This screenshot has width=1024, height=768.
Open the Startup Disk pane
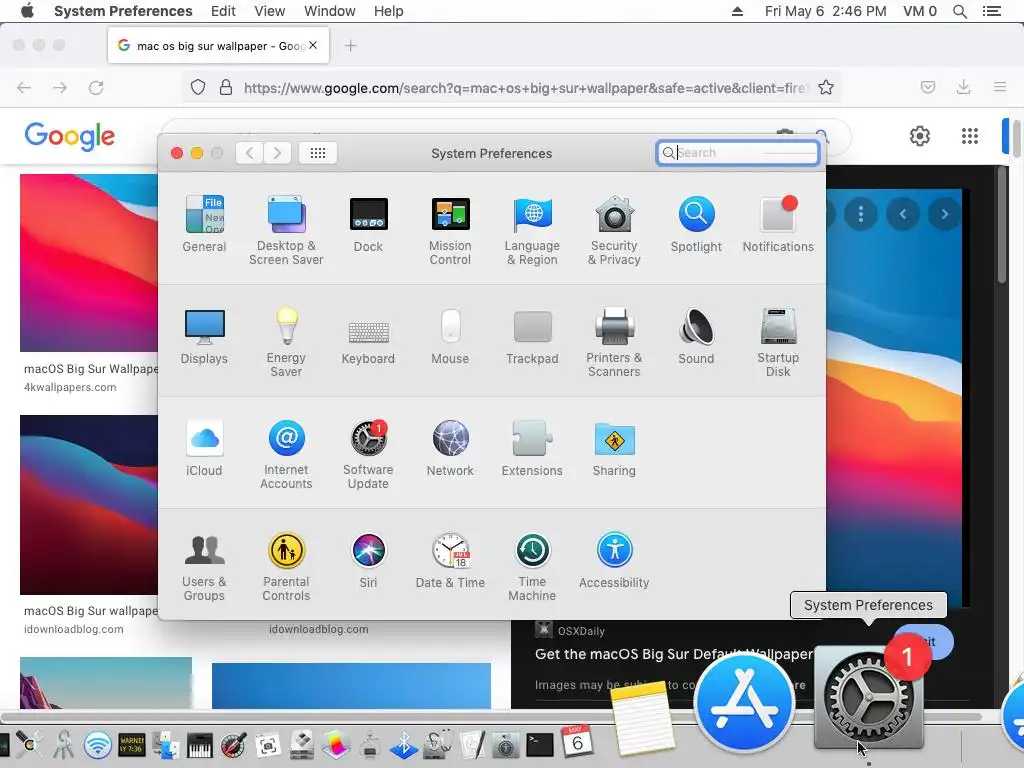[x=778, y=342]
